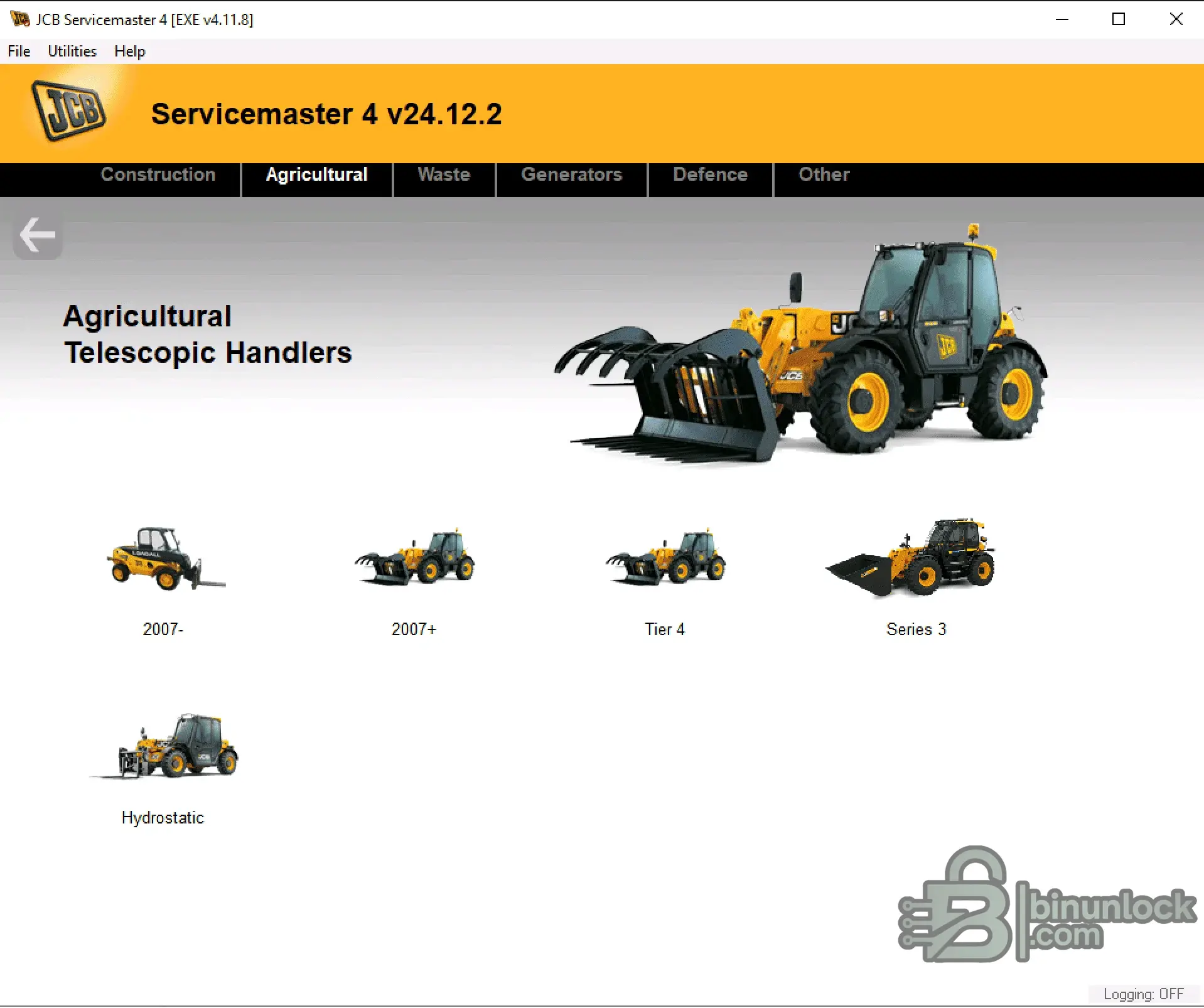Click the Series 3 label
1204x1008 pixels.
pos(916,629)
